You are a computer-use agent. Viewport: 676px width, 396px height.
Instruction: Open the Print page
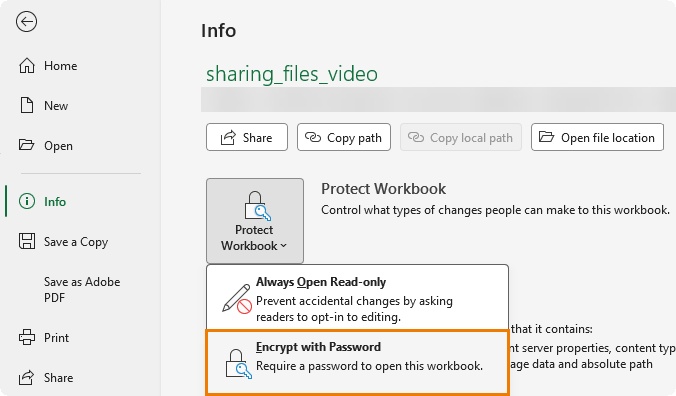pos(44,337)
